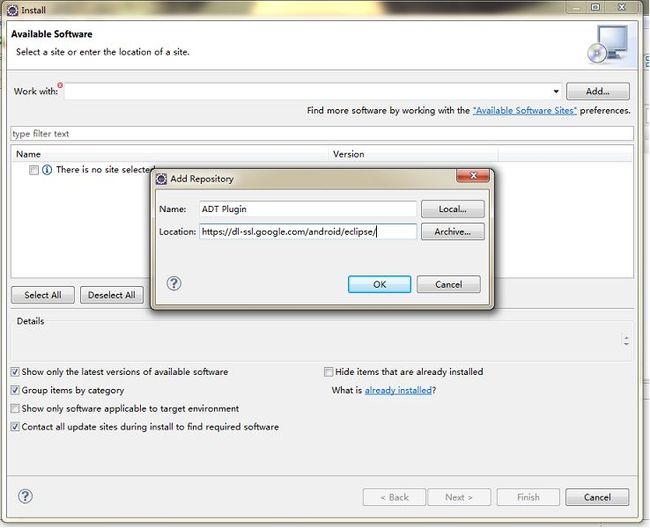Click Eclipse icon in Install window title
650x528 pixels.
point(12,10)
